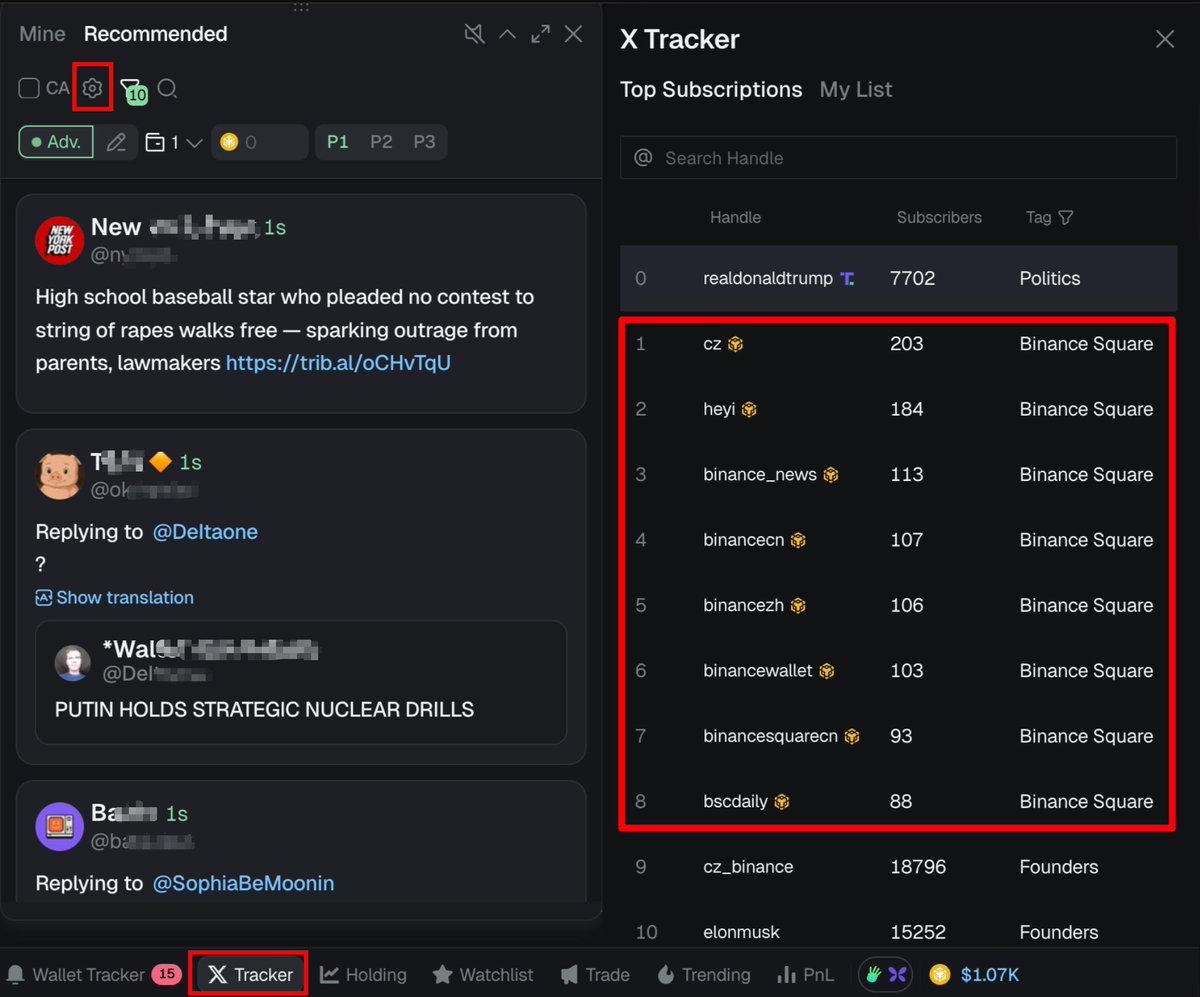Toggle the Adv. mode button
This screenshot has width=1200, height=997.
click(x=56, y=142)
